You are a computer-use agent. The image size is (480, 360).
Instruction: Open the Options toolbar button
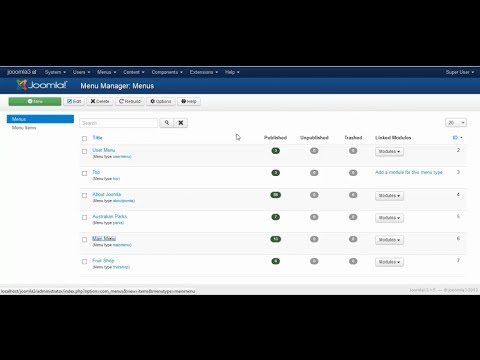pos(161,101)
